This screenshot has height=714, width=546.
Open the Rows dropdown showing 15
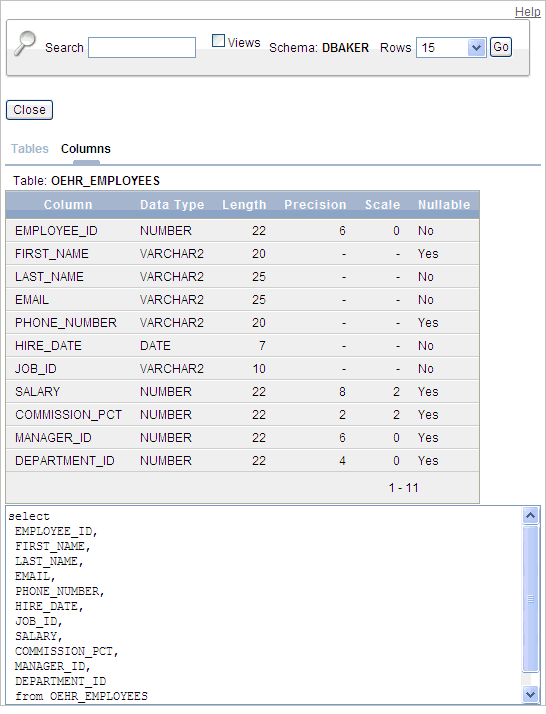451,47
